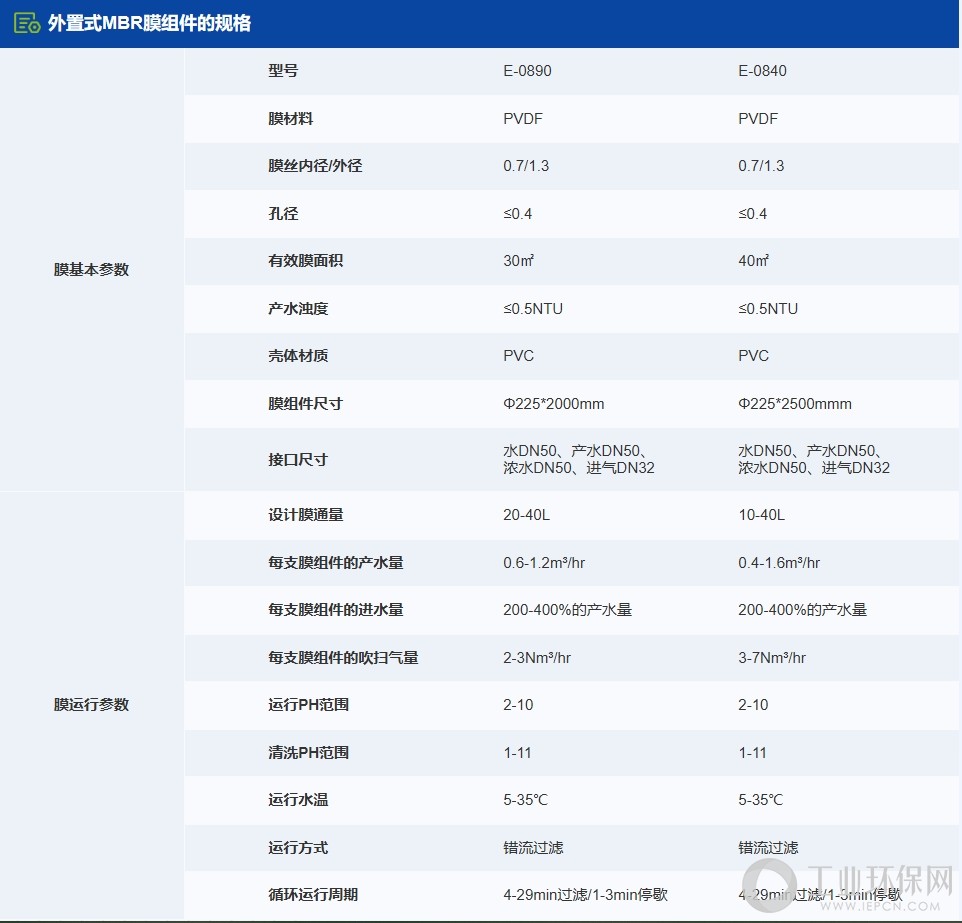This screenshot has width=962, height=923.
Task: Click the spec sheet icon in the header
Action: (x=27, y=23)
